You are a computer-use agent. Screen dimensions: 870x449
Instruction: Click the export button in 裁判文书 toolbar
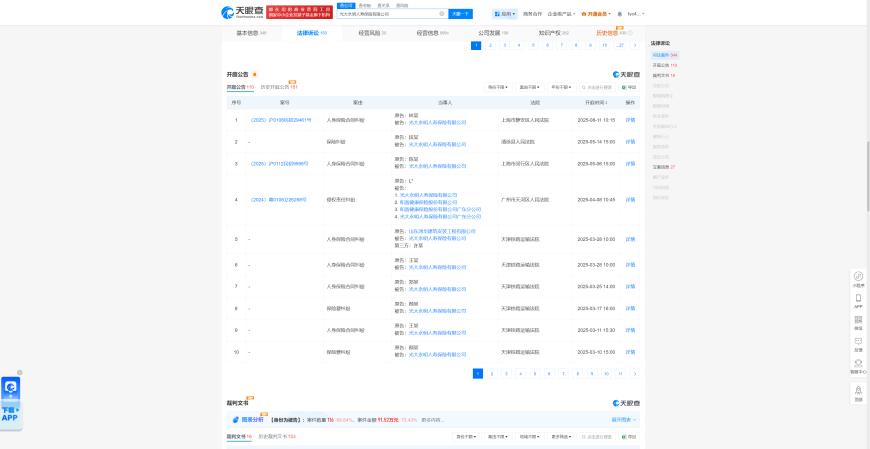click(629, 437)
